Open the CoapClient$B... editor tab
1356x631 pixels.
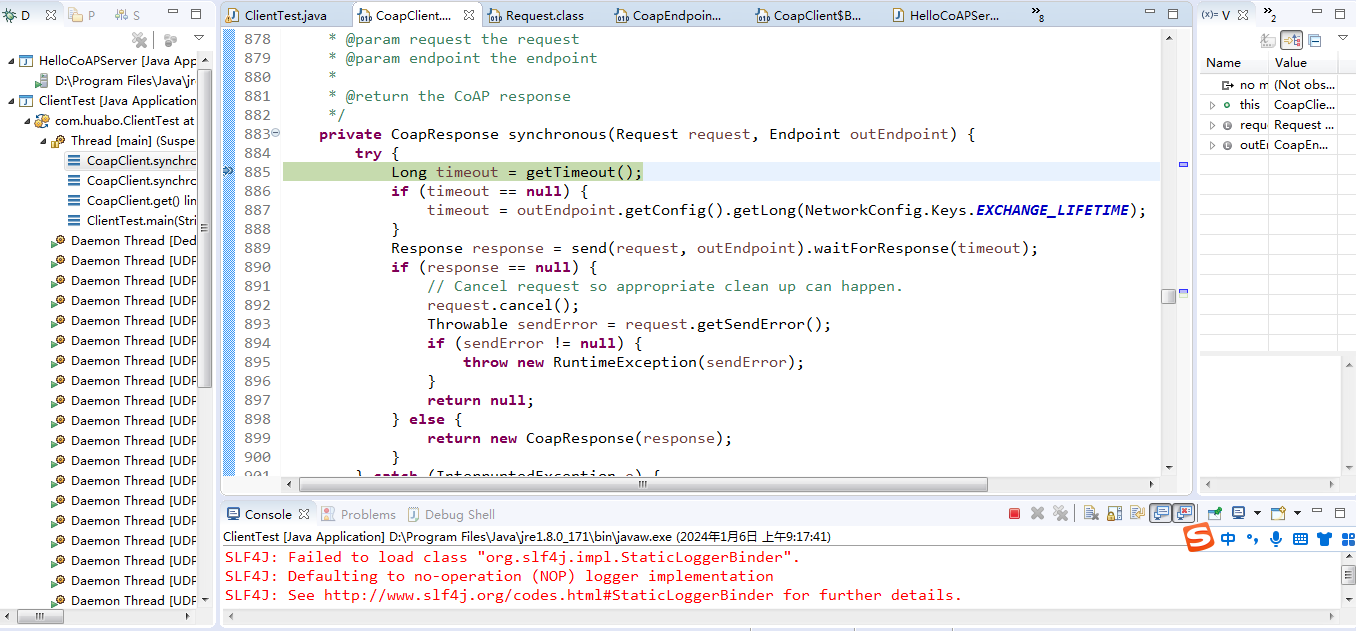pyautogui.click(x=808, y=15)
